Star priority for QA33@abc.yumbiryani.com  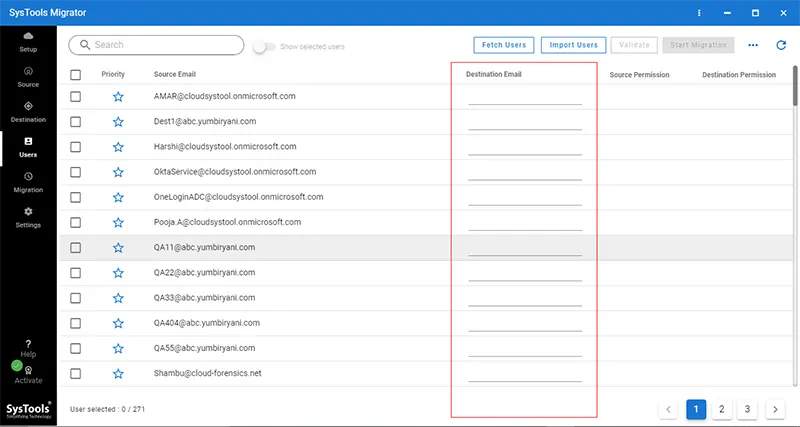(x=118, y=298)
